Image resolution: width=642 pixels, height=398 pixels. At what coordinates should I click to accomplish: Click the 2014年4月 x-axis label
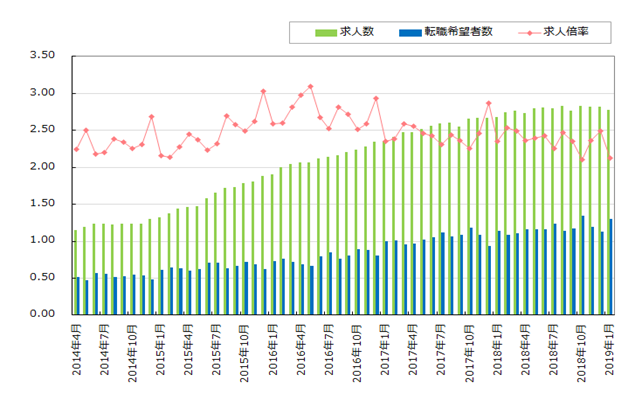click(x=77, y=350)
